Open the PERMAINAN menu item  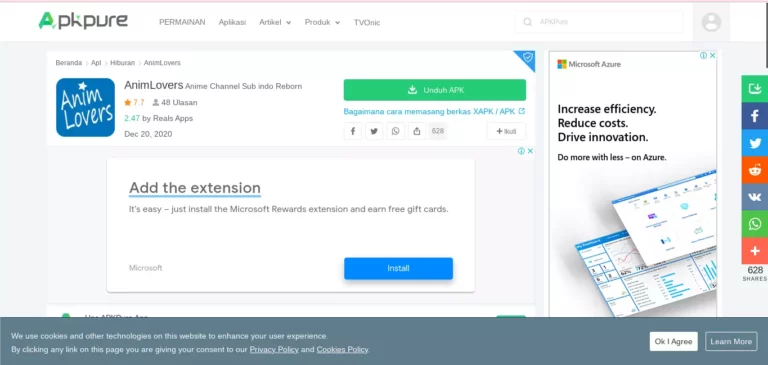click(182, 22)
